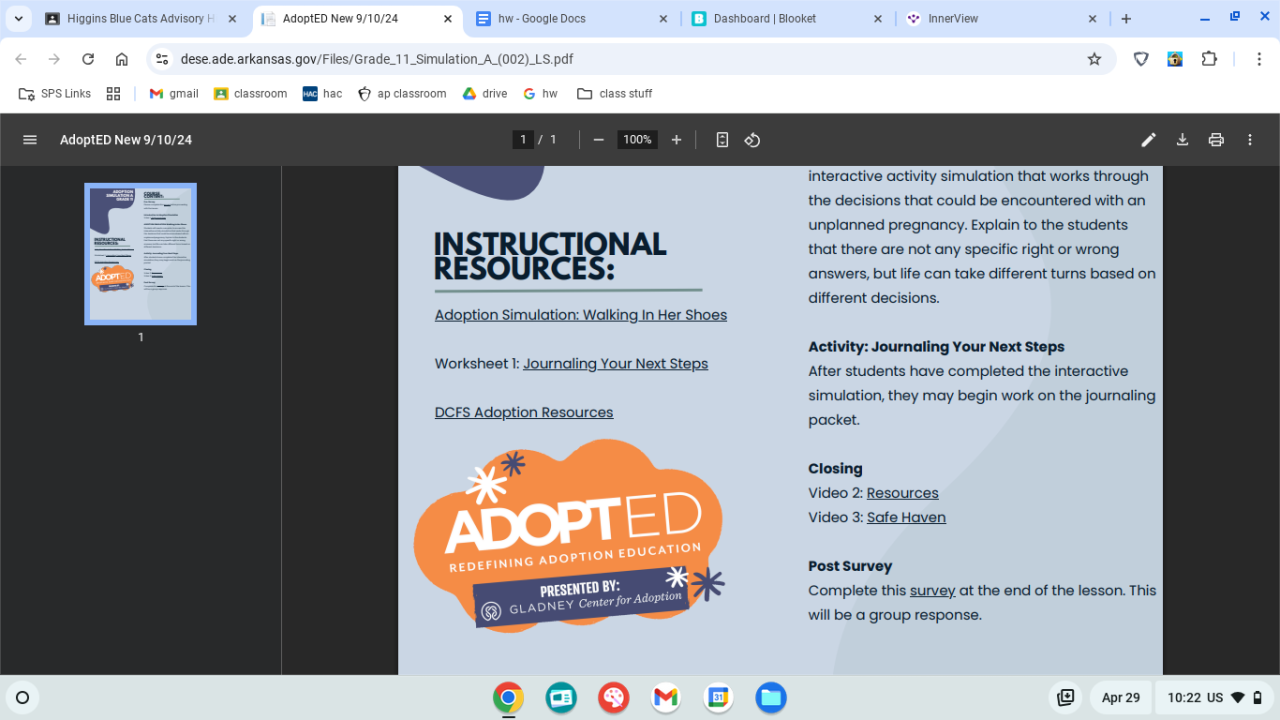
Task: Zoom out with the minus button
Action: (x=598, y=140)
